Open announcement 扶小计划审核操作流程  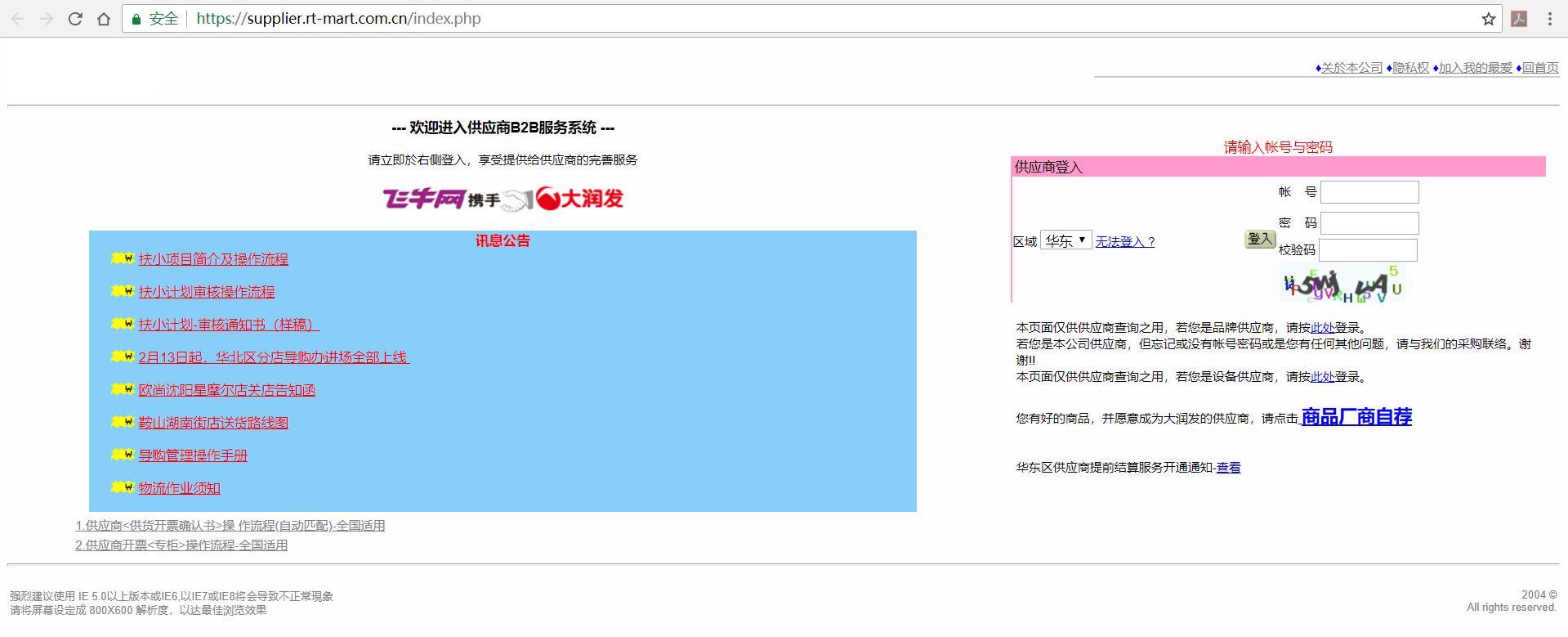click(x=207, y=292)
